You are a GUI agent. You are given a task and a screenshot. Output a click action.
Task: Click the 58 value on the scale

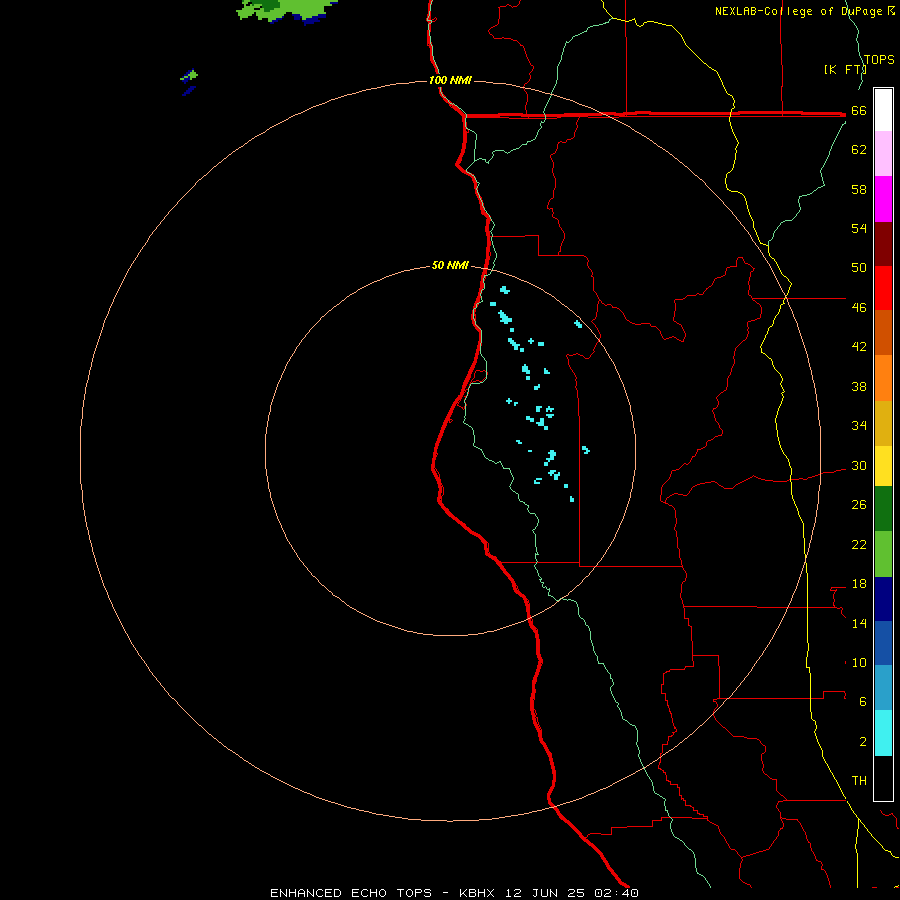[x=859, y=189]
